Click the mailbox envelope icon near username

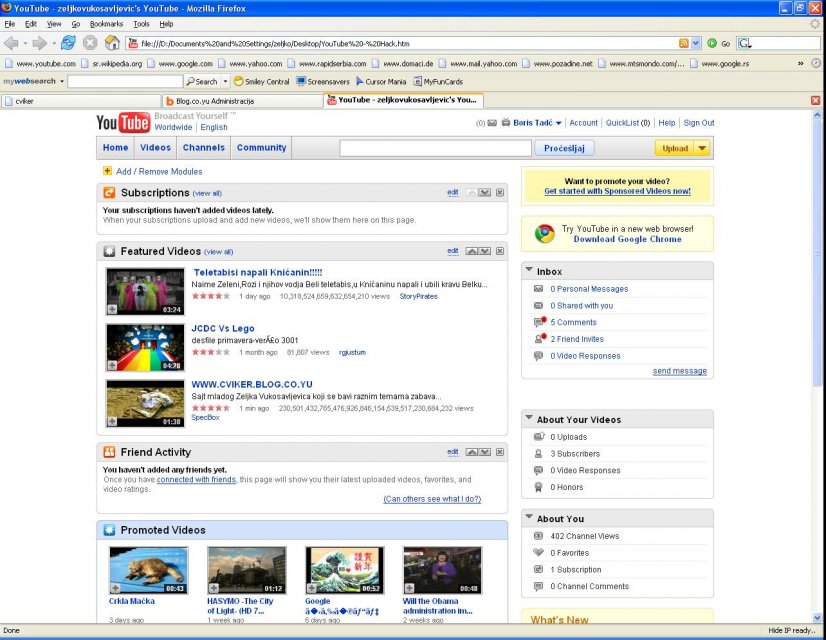tap(492, 123)
